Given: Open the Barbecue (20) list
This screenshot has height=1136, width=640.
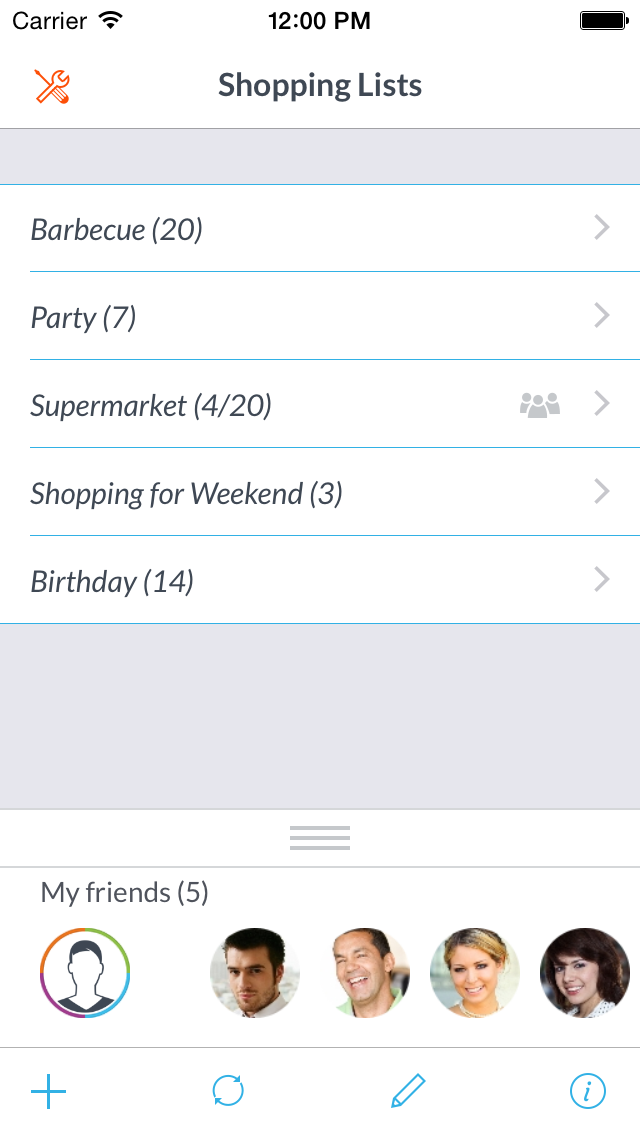Looking at the screenshot, I should 117,230.
